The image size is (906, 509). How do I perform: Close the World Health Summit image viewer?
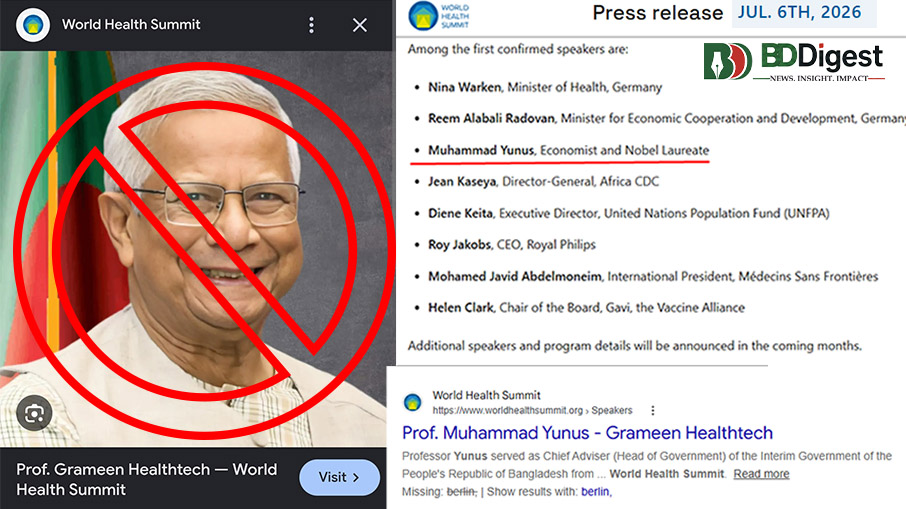(359, 25)
